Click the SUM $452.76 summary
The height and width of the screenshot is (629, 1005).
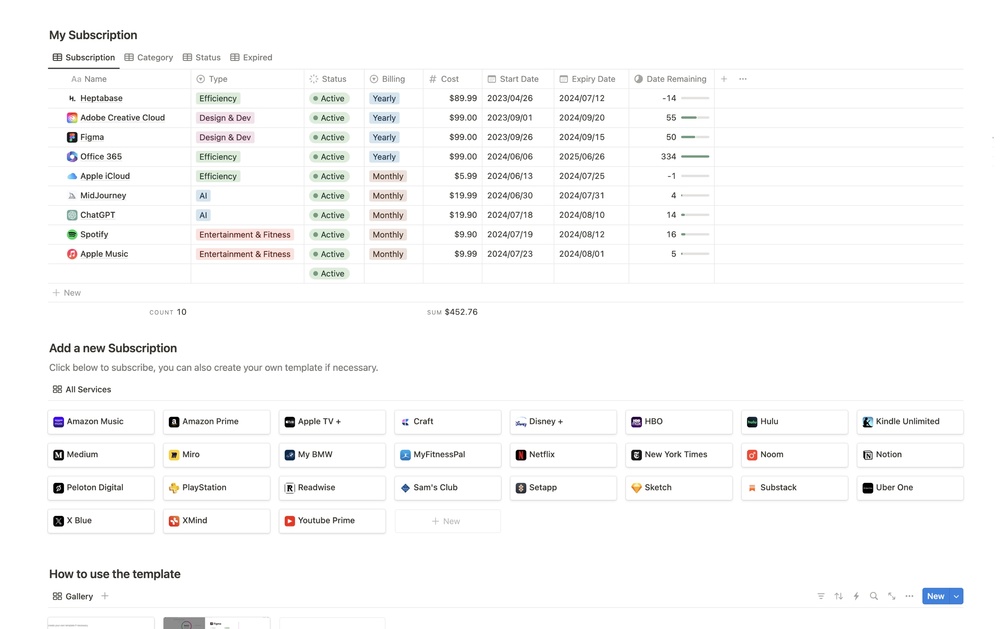pyautogui.click(x=453, y=312)
